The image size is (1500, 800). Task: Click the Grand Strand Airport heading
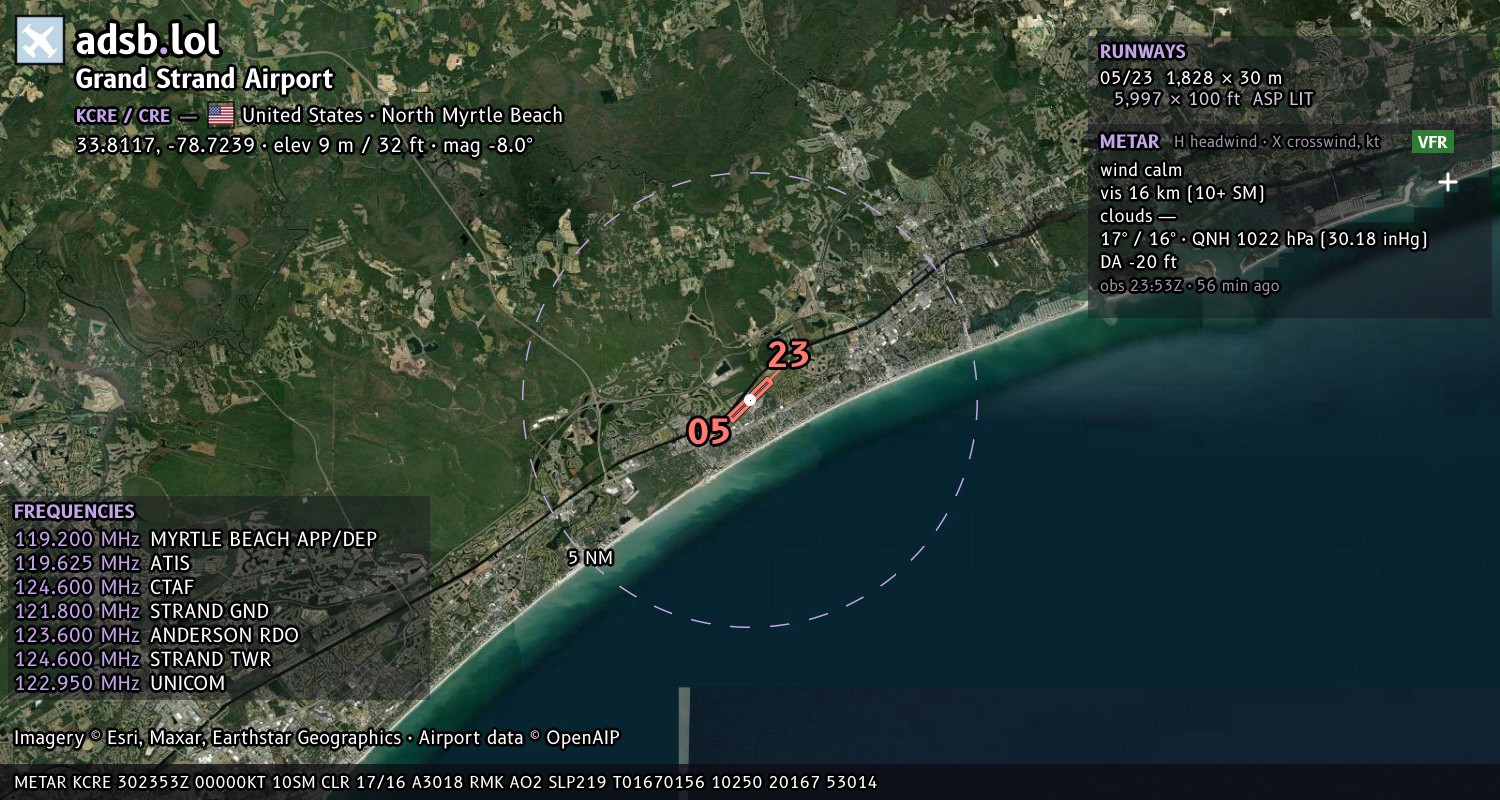click(x=204, y=79)
